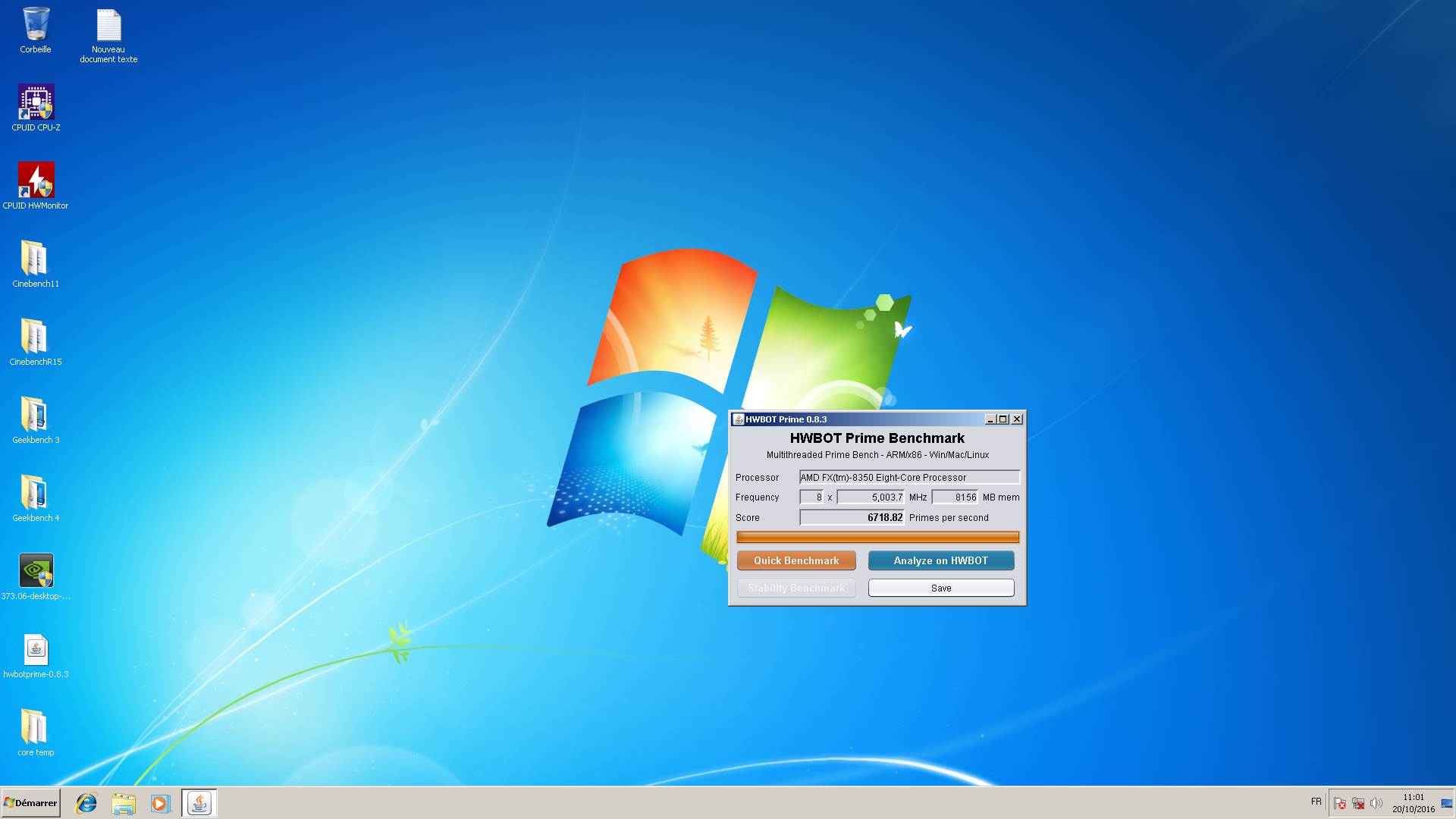Click the Score field showing 6718.82

tap(852, 518)
